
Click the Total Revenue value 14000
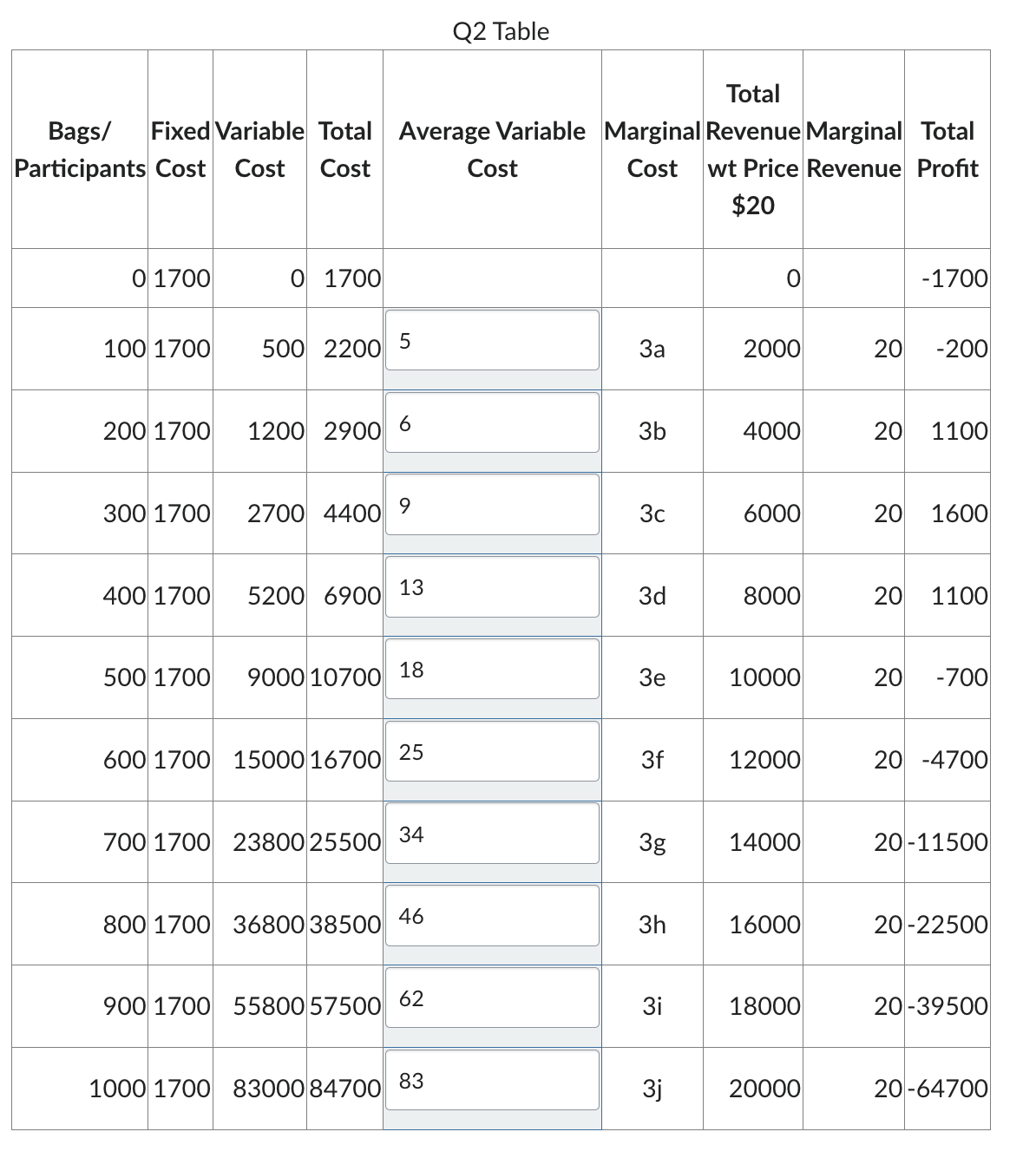coord(765,842)
